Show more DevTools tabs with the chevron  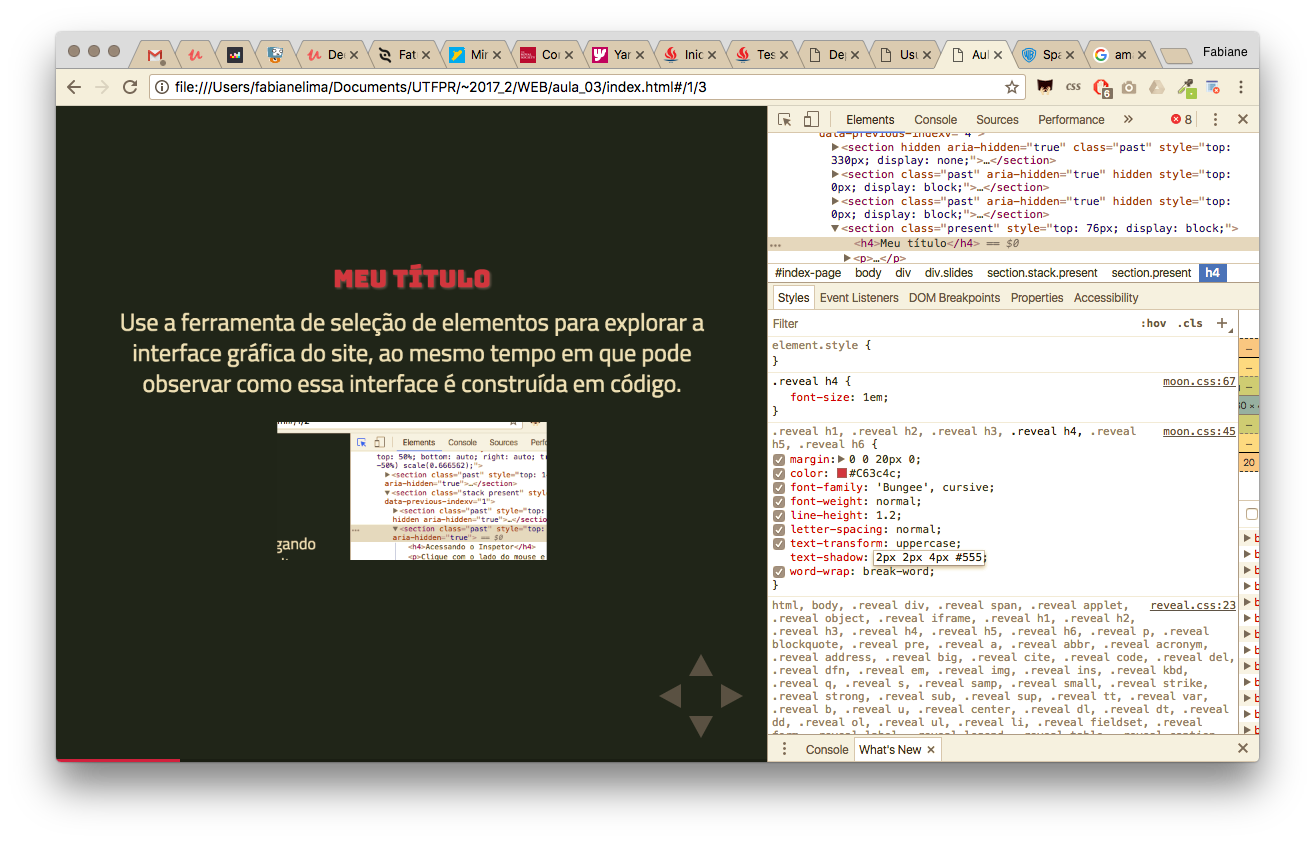(1128, 119)
